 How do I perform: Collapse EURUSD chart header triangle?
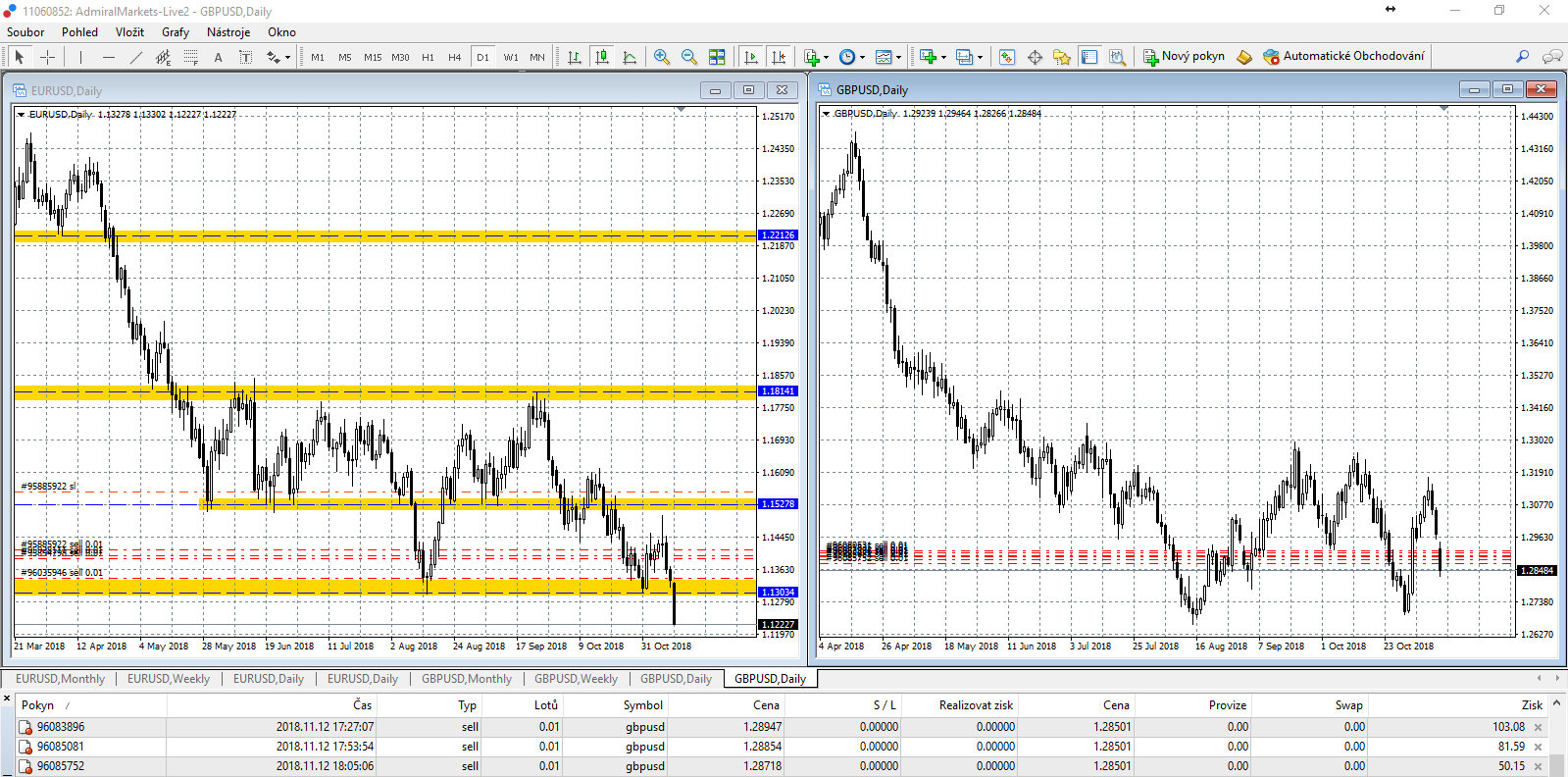[x=21, y=115]
